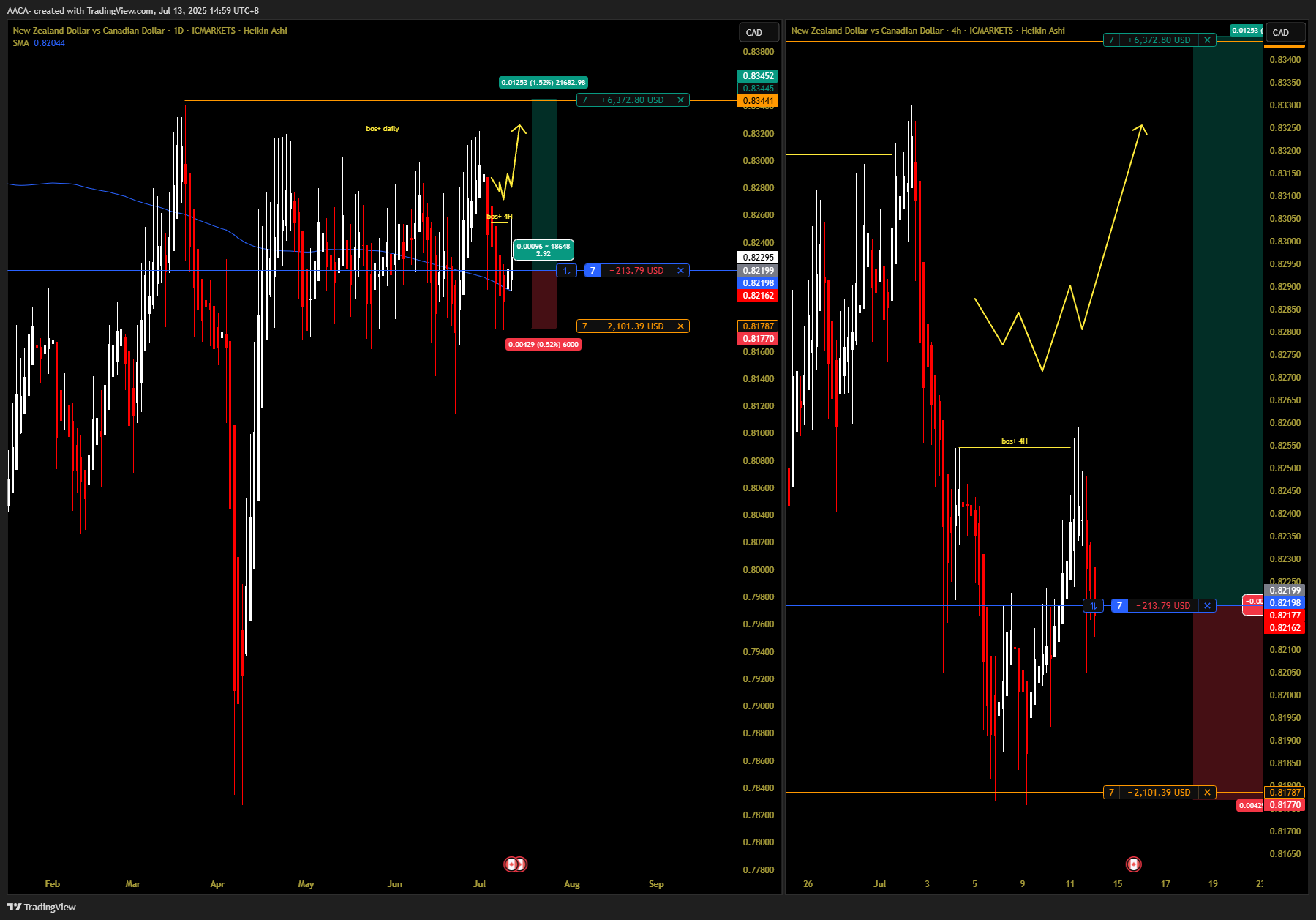This screenshot has height=920, width=1316.
Task: Click the Jul label on 4h time axis
Action: [x=879, y=884]
